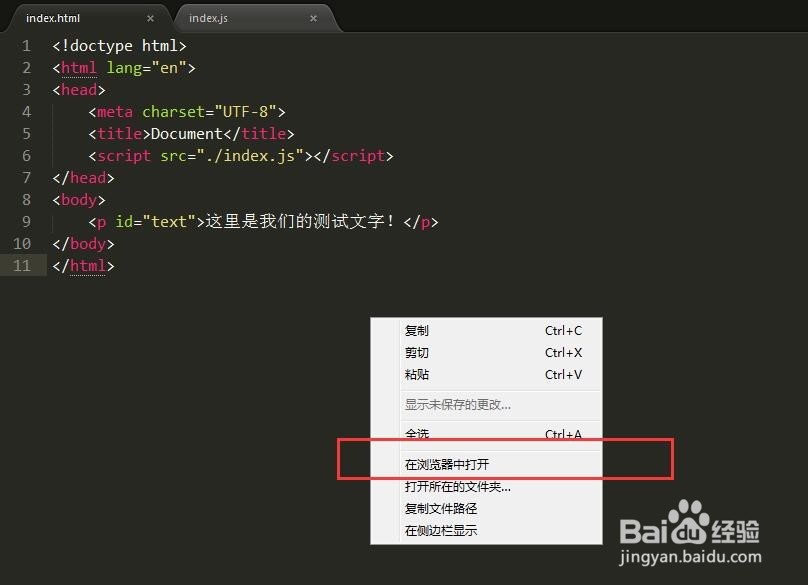The width and height of the screenshot is (808, 585).
Task: Select 全选 in the context menu
Action: [486, 434]
